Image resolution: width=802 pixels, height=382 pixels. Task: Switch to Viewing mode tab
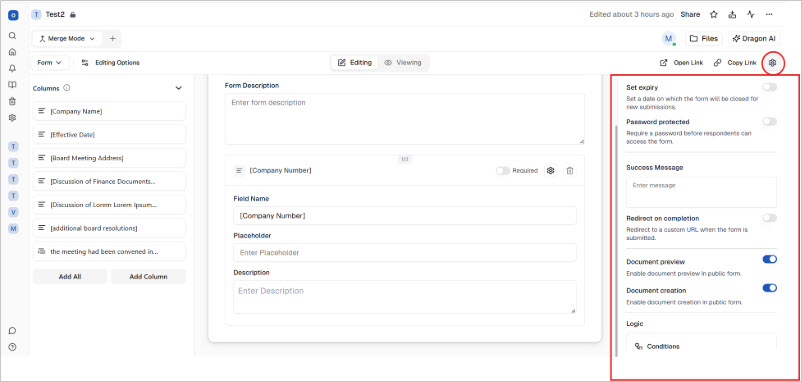tap(403, 62)
